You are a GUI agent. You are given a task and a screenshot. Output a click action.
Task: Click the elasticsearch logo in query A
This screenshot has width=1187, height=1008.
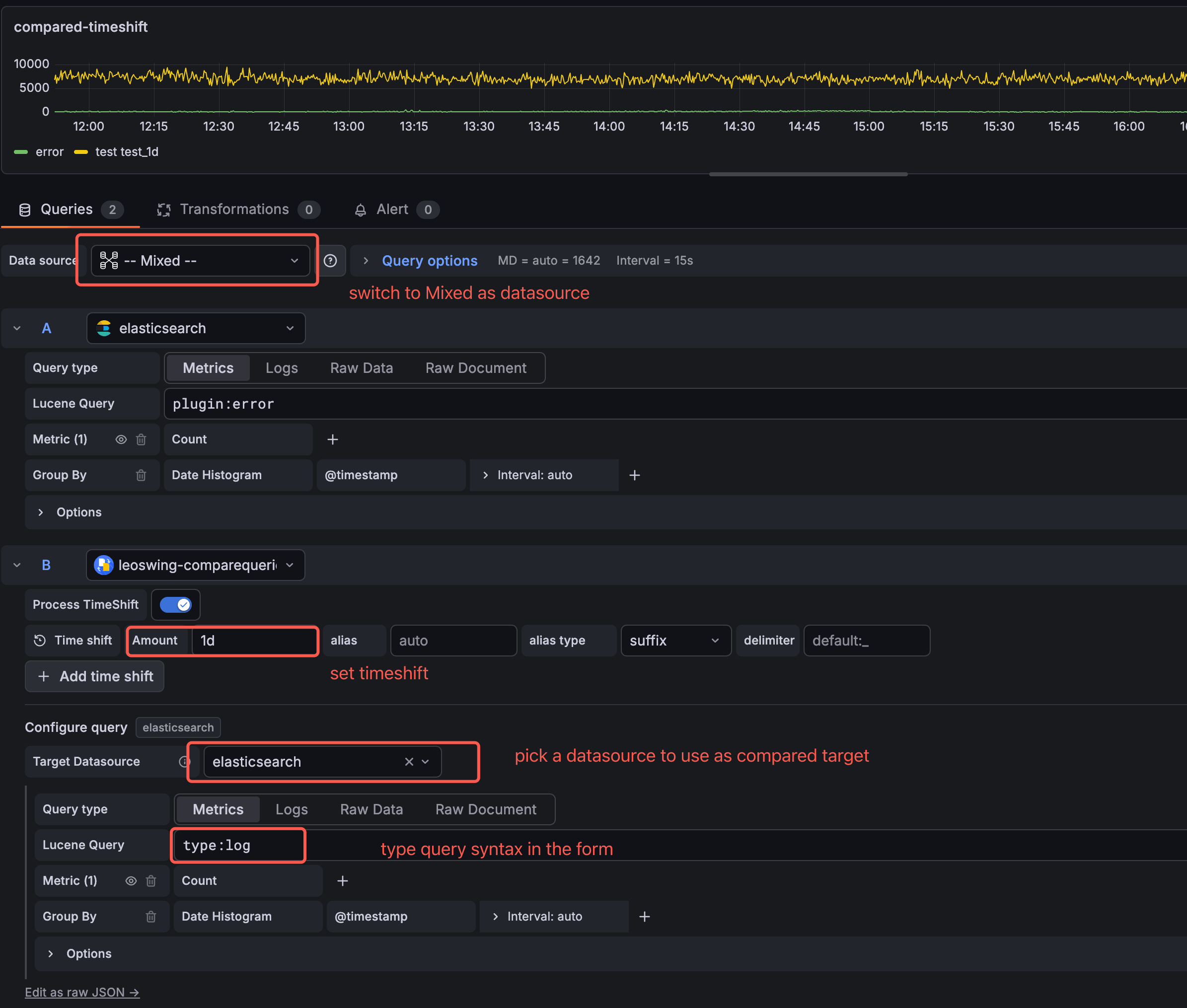(x=104, y=328)
